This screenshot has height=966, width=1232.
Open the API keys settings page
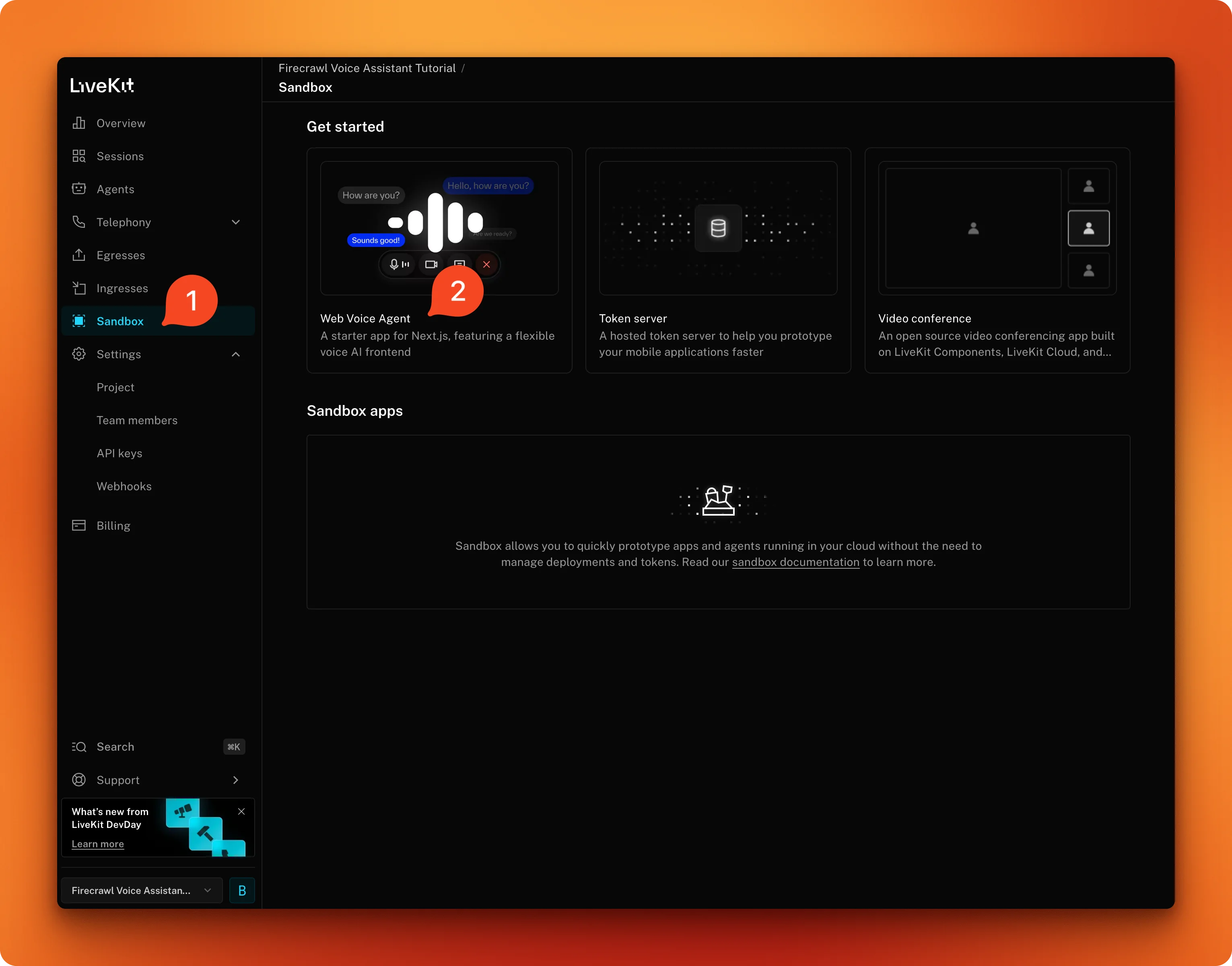coord(119,453)
